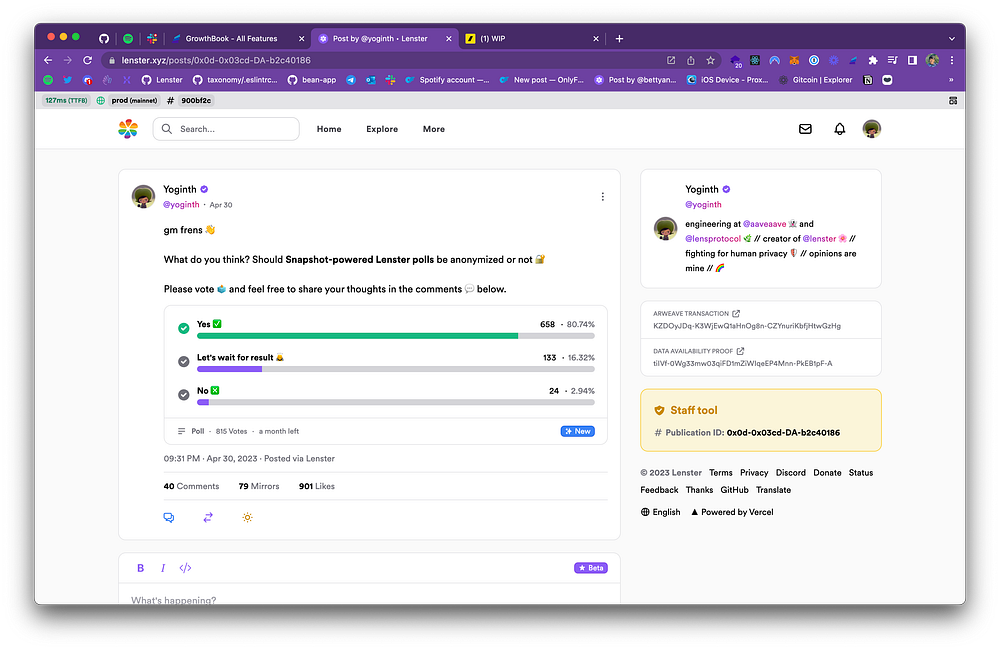Click the mirror icon under post
The width and height of the screenshot is (1000, 650).
point(208,517)
